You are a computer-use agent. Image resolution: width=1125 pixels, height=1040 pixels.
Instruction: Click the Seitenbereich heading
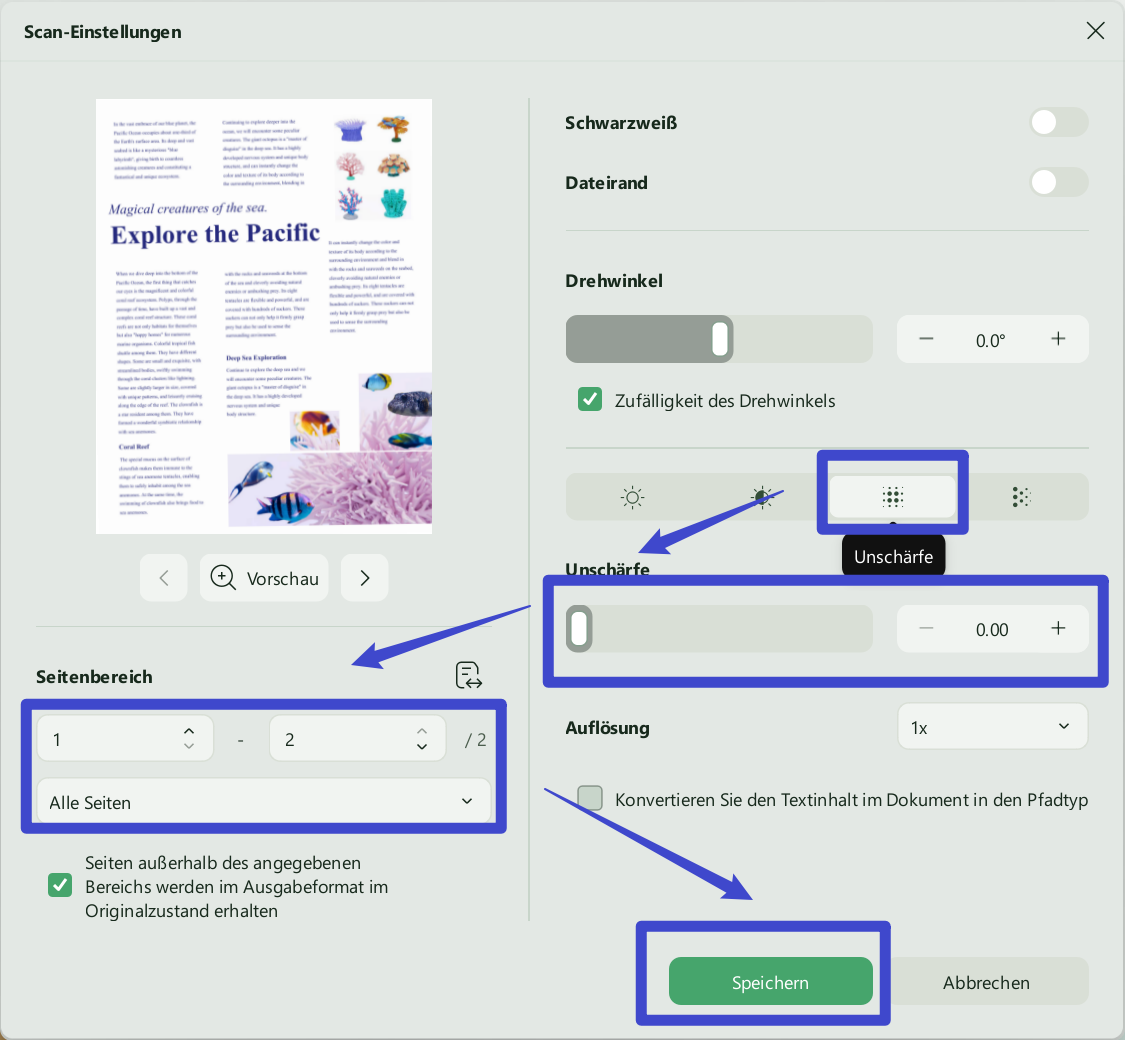pyautogui.click(x=94, y=676)
